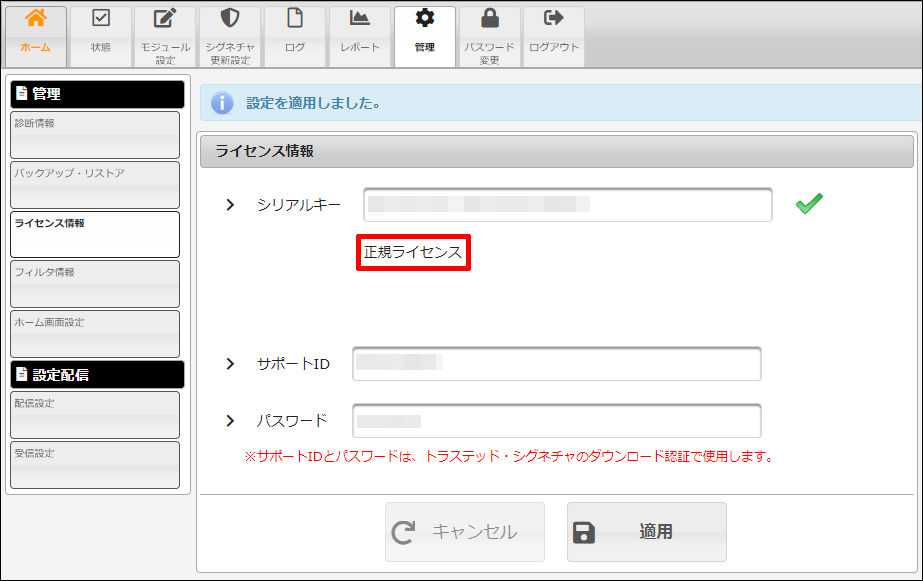Click the 適用 save button
This screenshot has width=923, height=581.
(x=646, y=532)
